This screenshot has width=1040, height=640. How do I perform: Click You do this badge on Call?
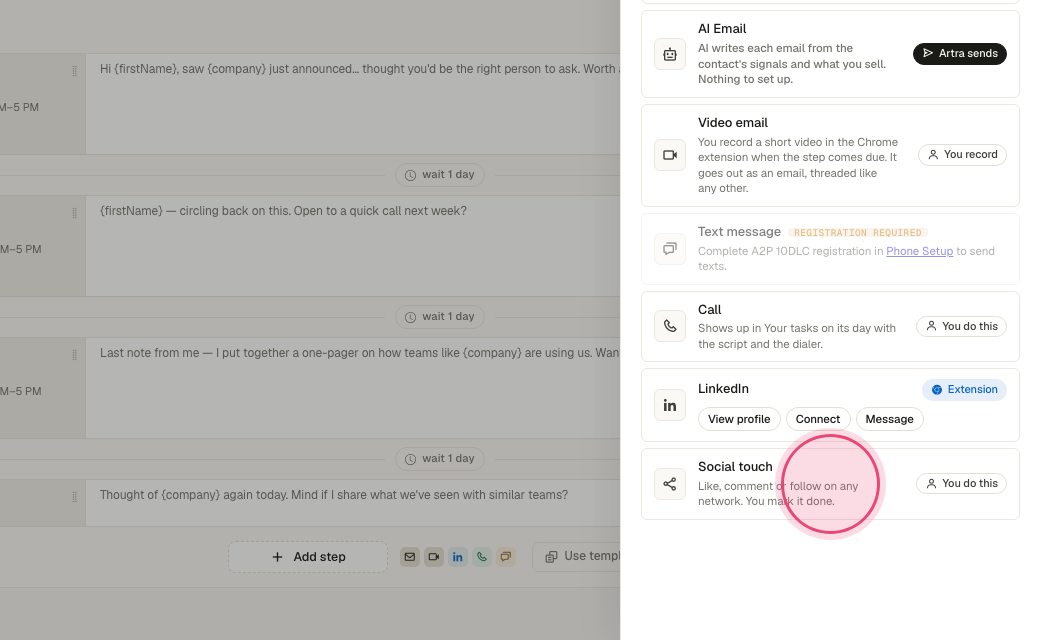point(962,326)
